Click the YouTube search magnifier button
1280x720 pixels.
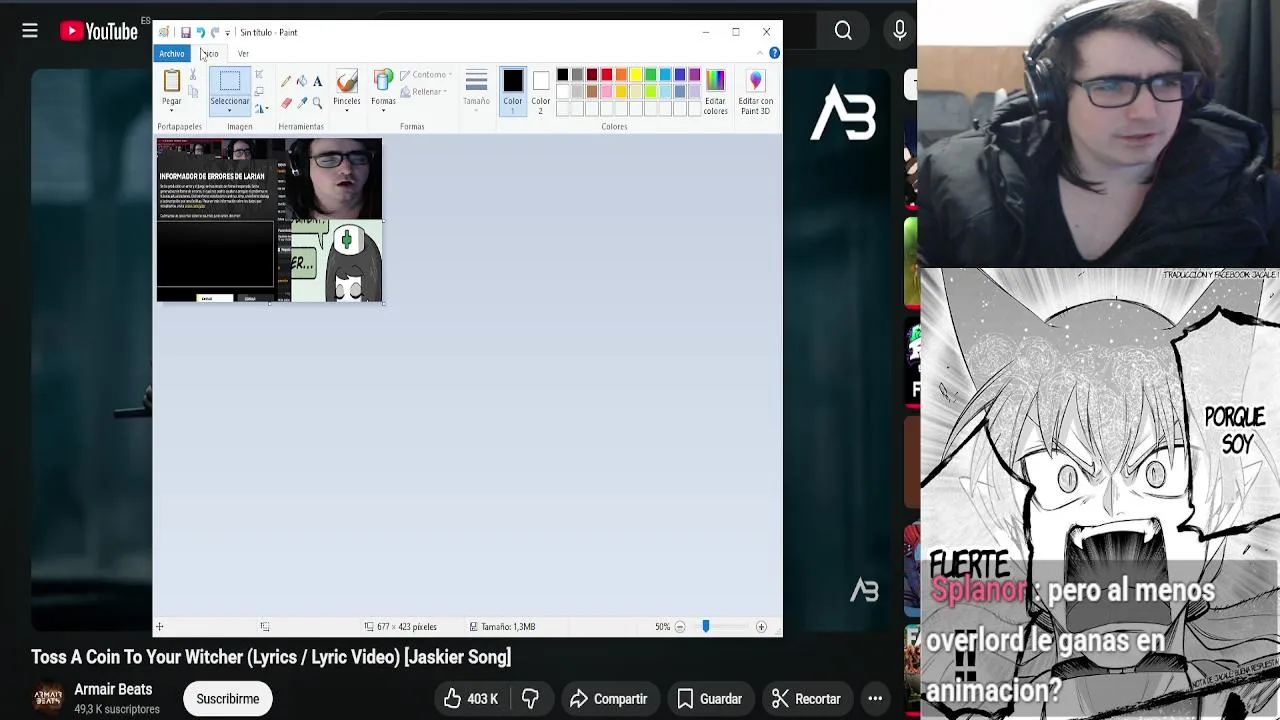pyautogui.click(x=843, y=32)
